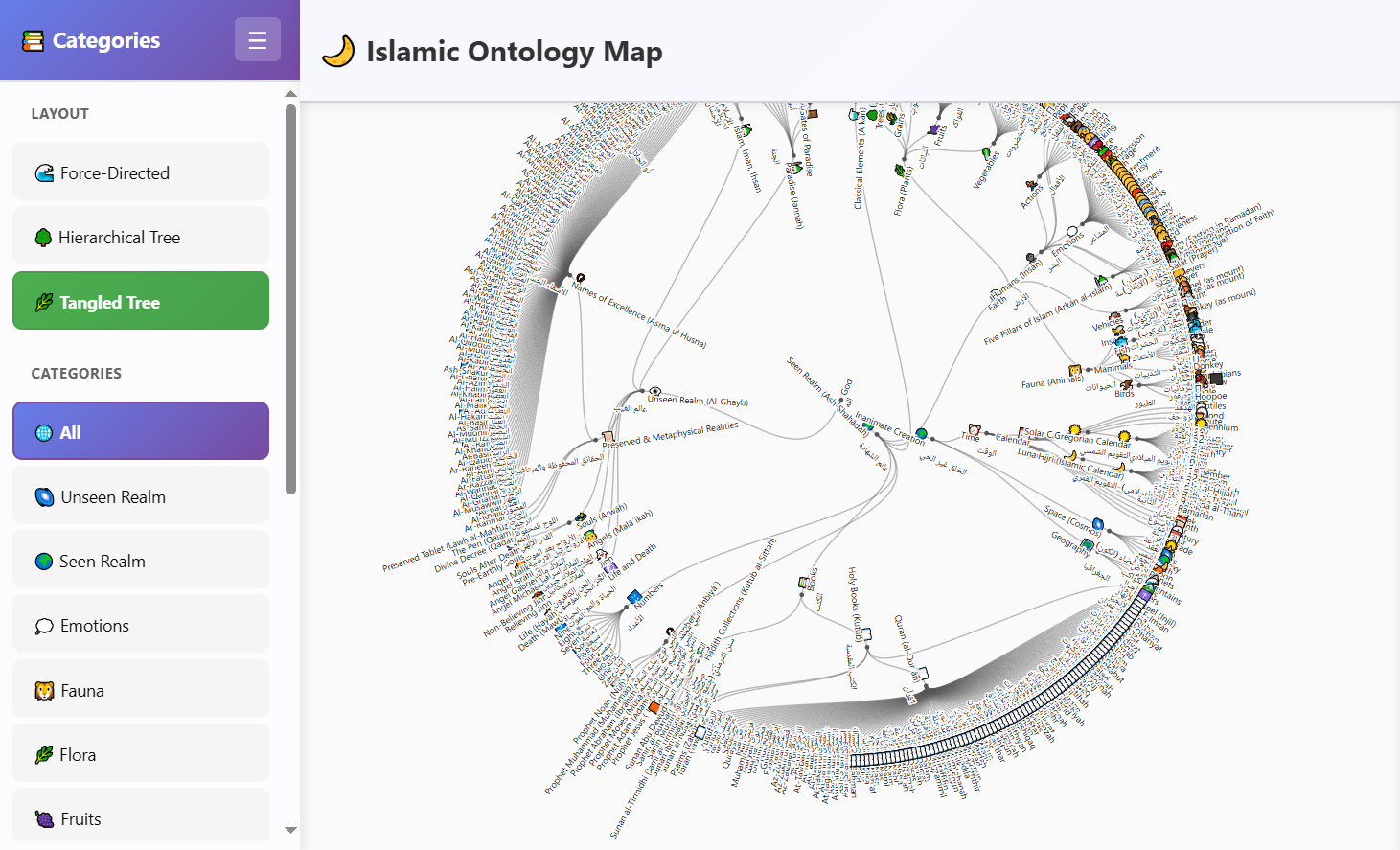Click the All categories button
Screen dimensions: 1400x850
[x=140, y=431]
